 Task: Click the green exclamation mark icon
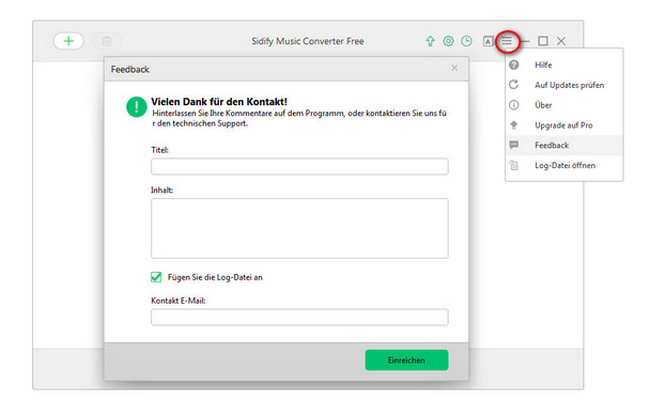136,107
